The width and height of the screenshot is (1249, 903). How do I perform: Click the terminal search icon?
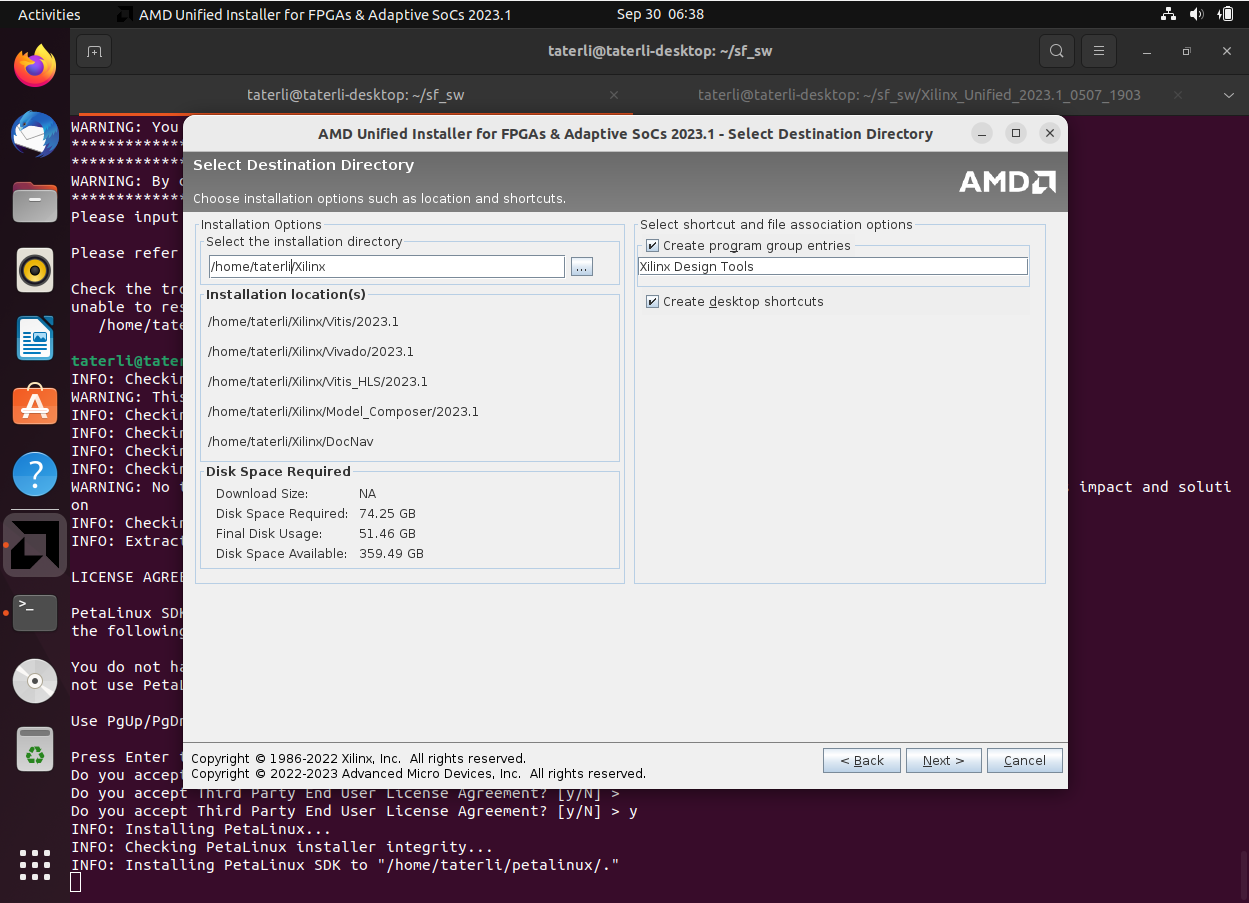tap(1056, 51)
